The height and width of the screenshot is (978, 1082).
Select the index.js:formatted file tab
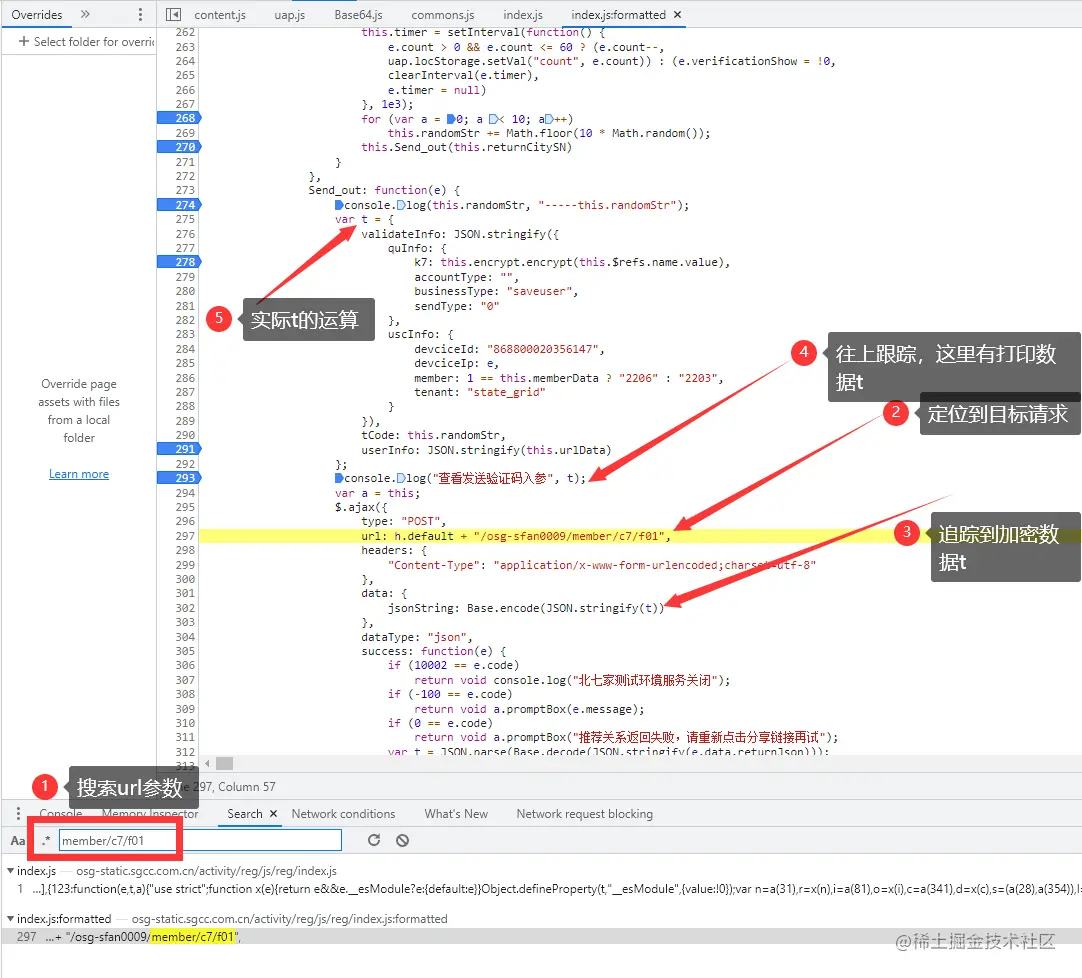click(x=618, y=14)
